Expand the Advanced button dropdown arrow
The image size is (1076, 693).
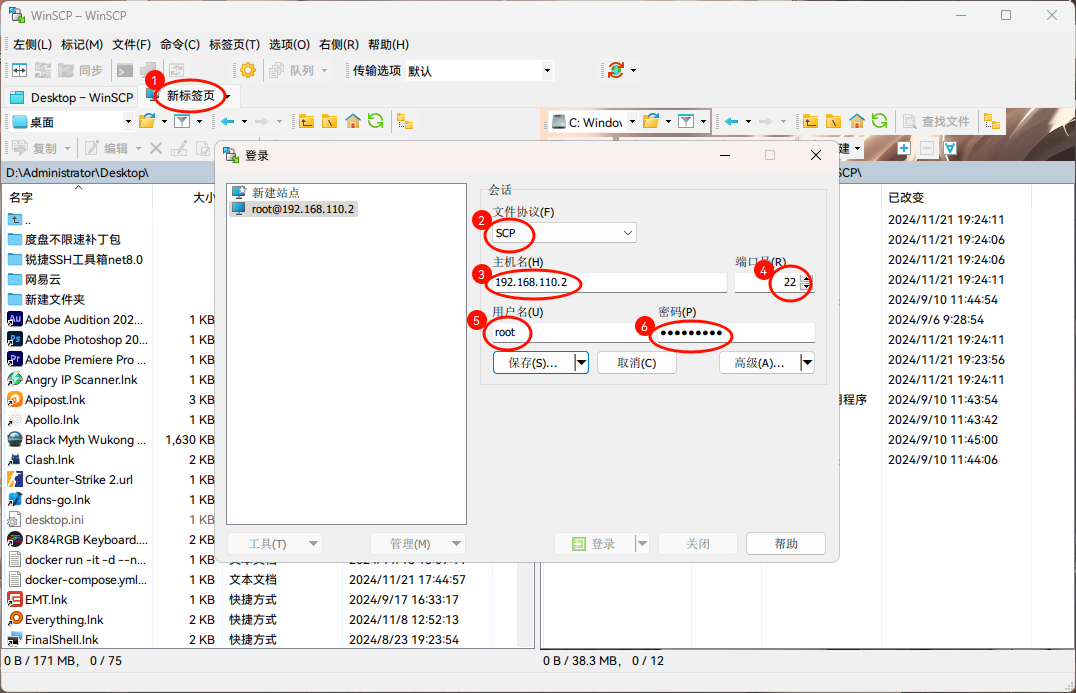pos(807,363)
